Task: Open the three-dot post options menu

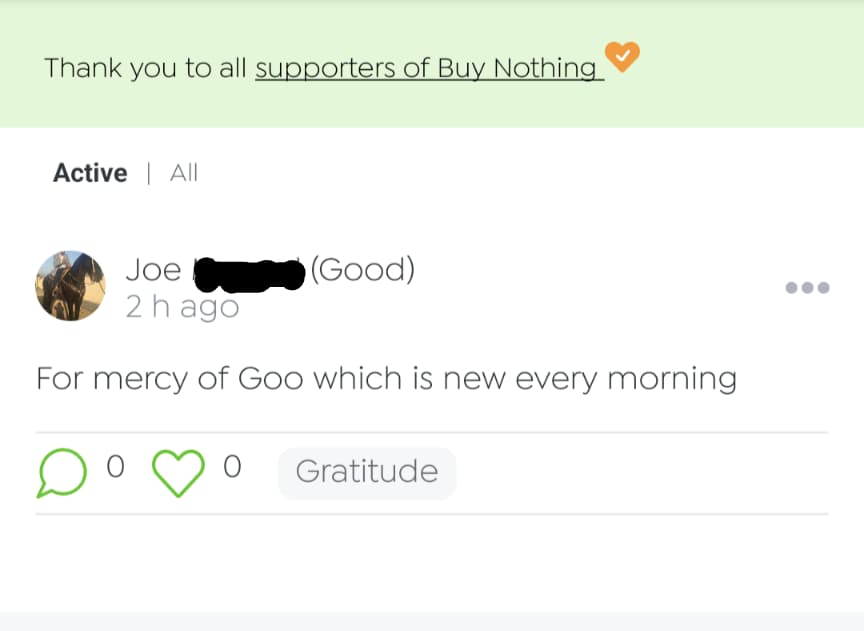Action: tap(807, 287)
